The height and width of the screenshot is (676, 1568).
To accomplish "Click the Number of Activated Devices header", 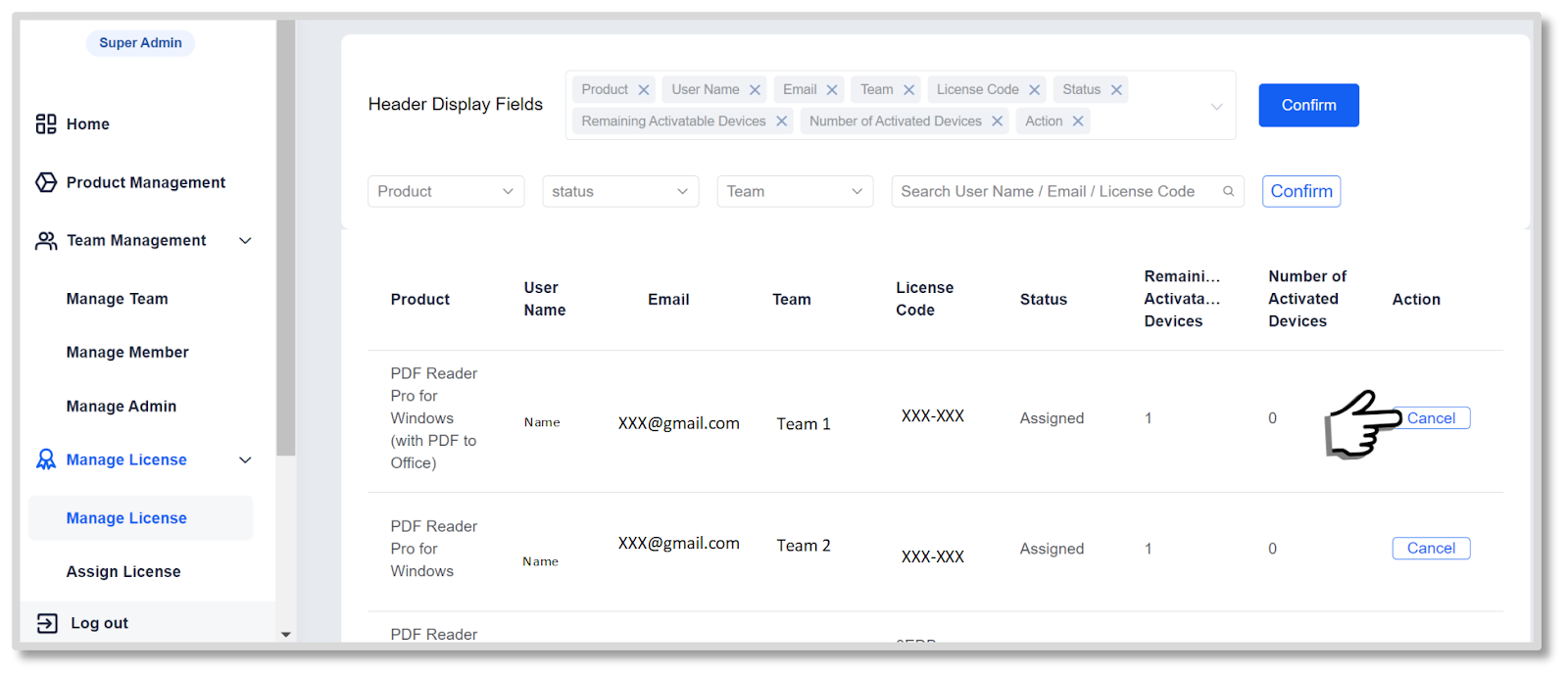I will [1307, 299].
